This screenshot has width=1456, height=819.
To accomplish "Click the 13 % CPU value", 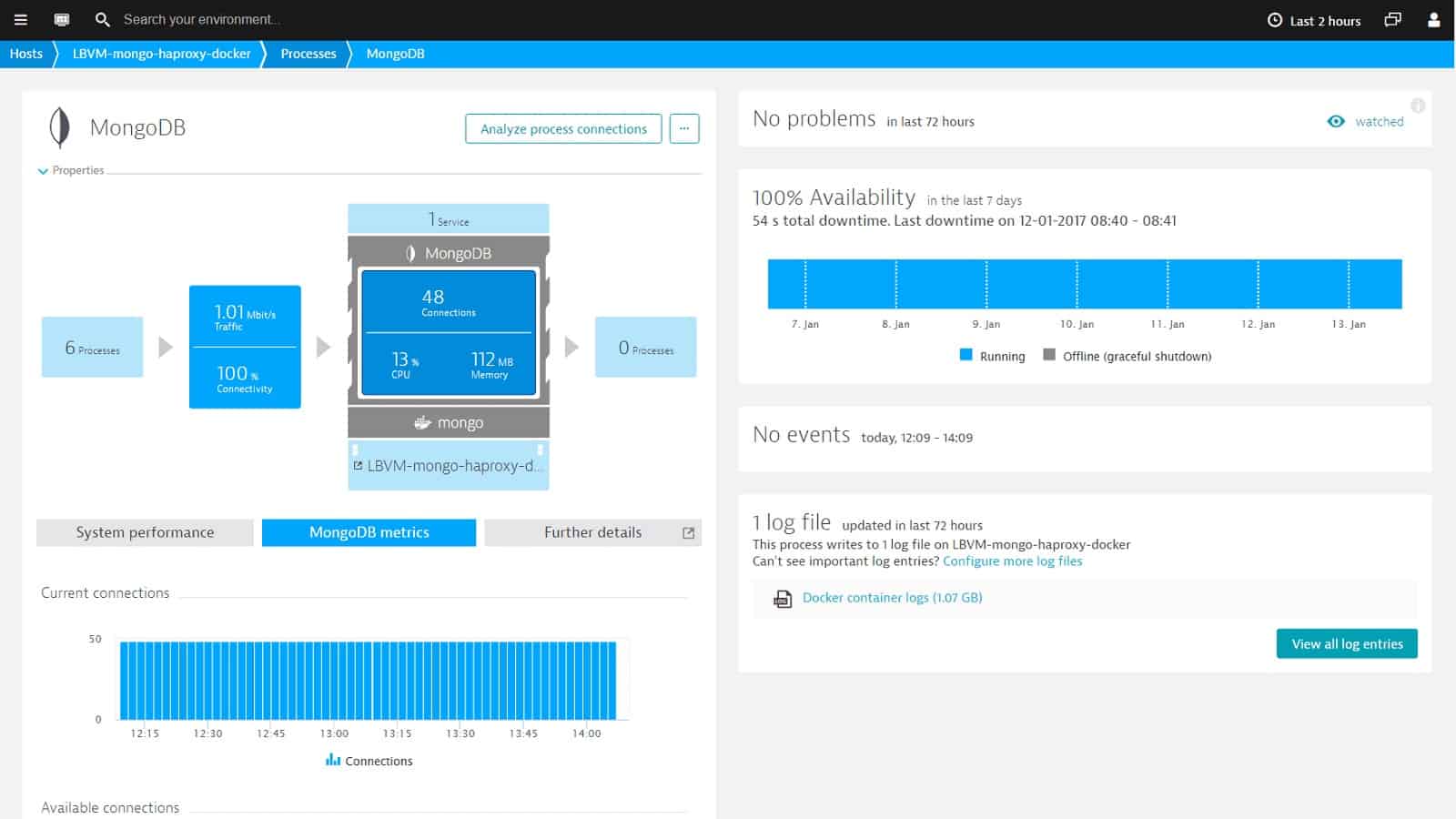I will pyautogui.click(x=405, y=363).
